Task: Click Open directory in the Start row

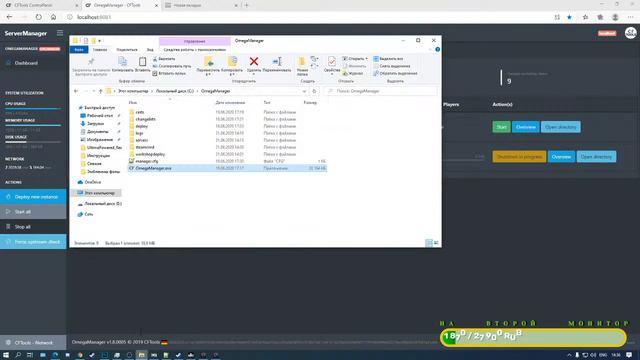Action: [x=561, y=127]
